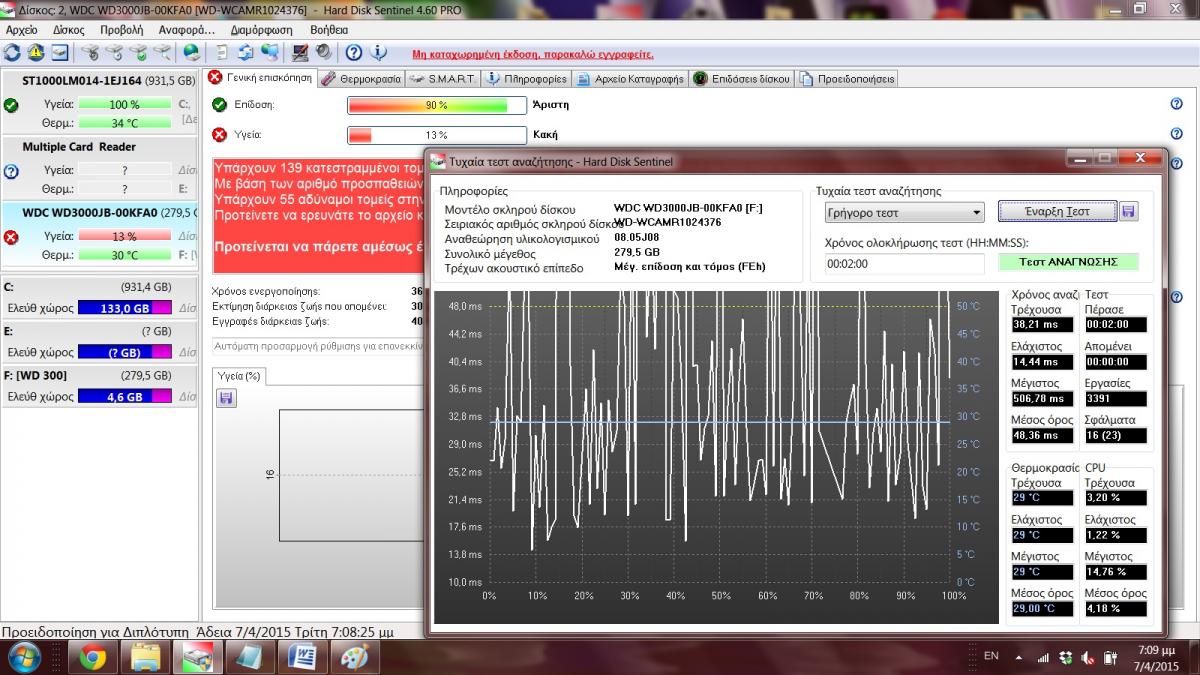This screenshot has height=675, width=1200.
Task: Click the Μέγιστος seek time '506,78 ms'
Action: (x=1043, y=399)
